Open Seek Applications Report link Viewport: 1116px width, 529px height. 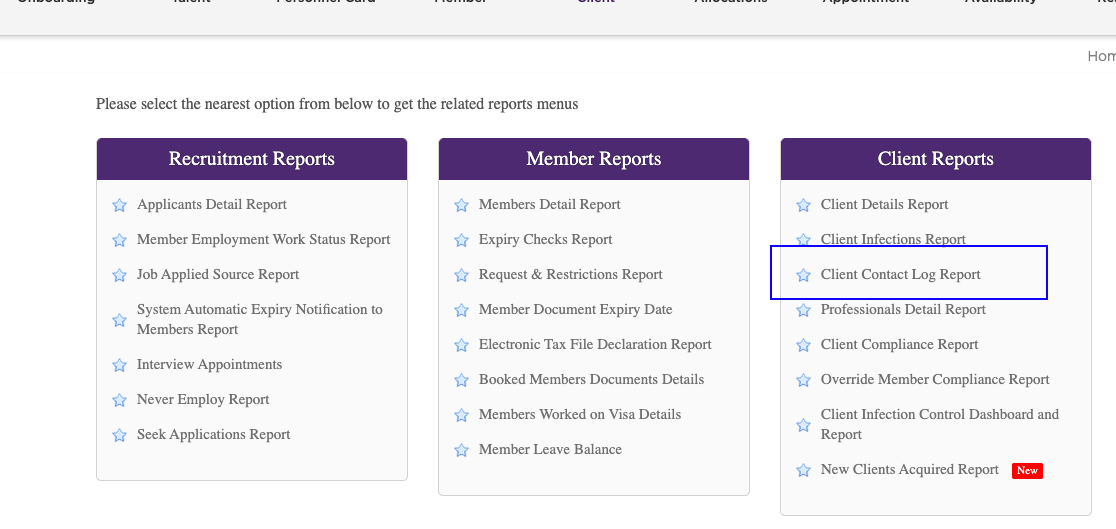[214, 434]
